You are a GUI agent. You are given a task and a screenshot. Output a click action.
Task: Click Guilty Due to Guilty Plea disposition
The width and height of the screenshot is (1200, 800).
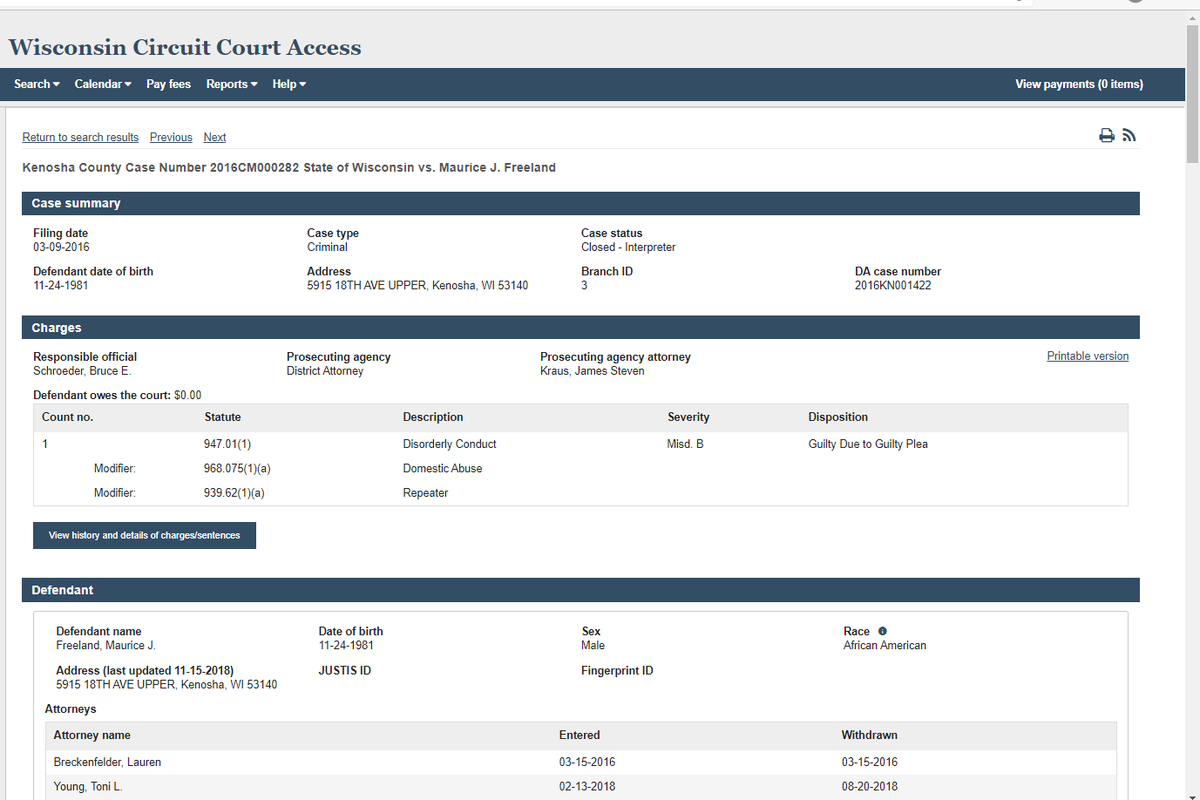tap(868, 444)
